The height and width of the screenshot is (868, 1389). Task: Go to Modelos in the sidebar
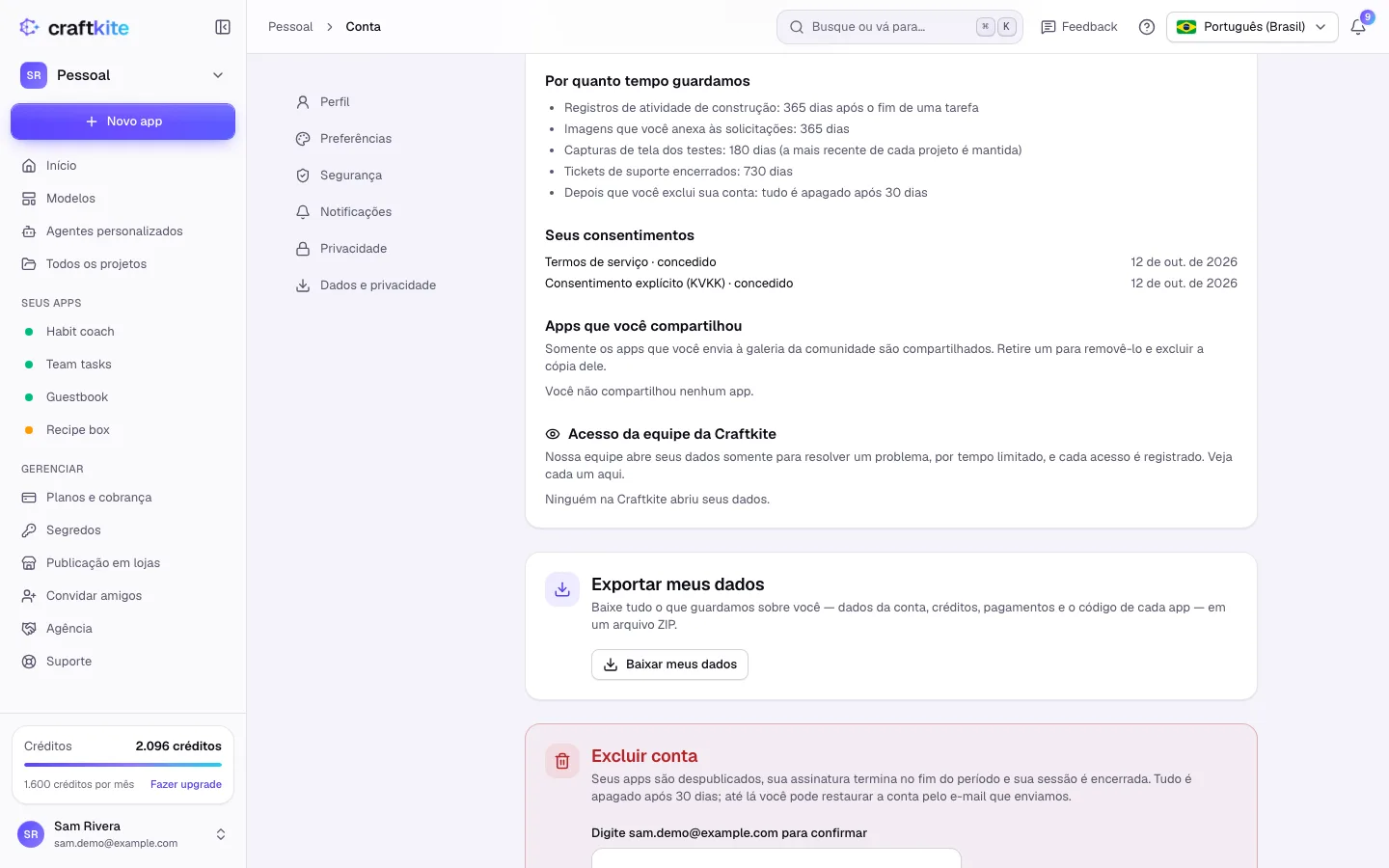123,199
